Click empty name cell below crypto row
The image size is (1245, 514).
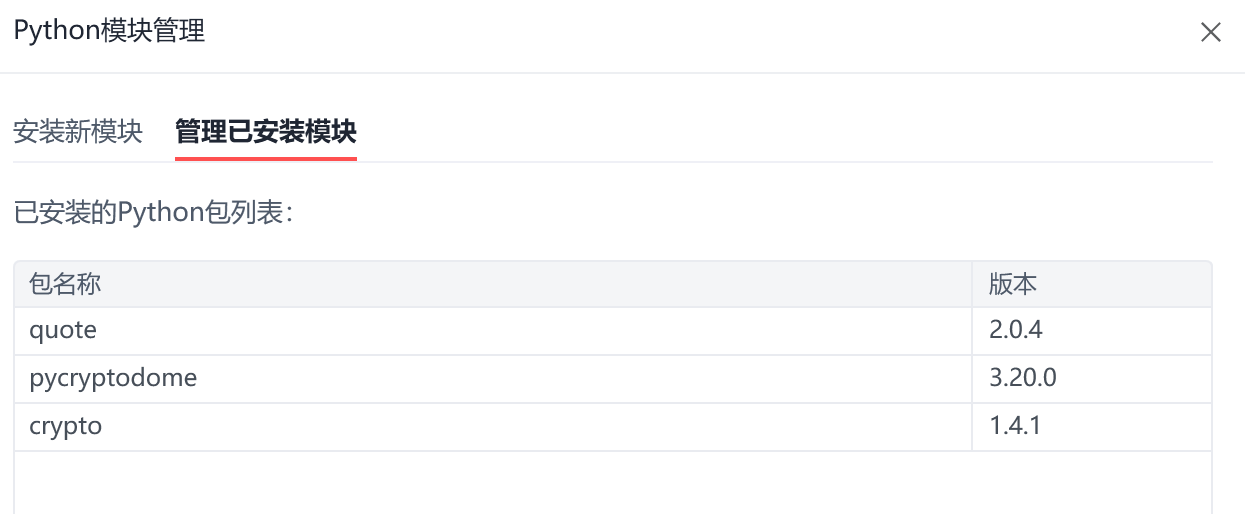(493, 483)
